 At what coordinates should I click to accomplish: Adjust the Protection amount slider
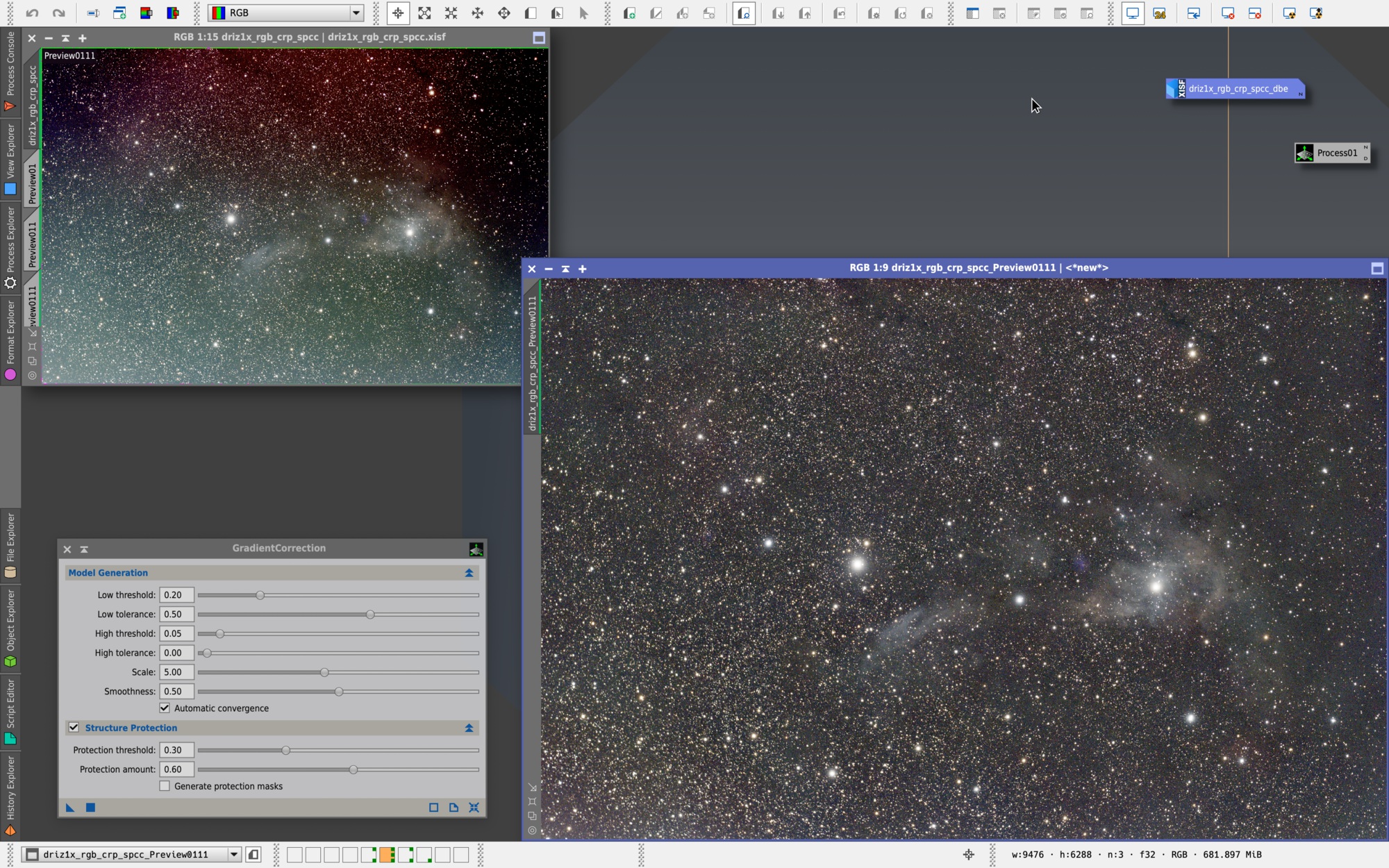353,769
